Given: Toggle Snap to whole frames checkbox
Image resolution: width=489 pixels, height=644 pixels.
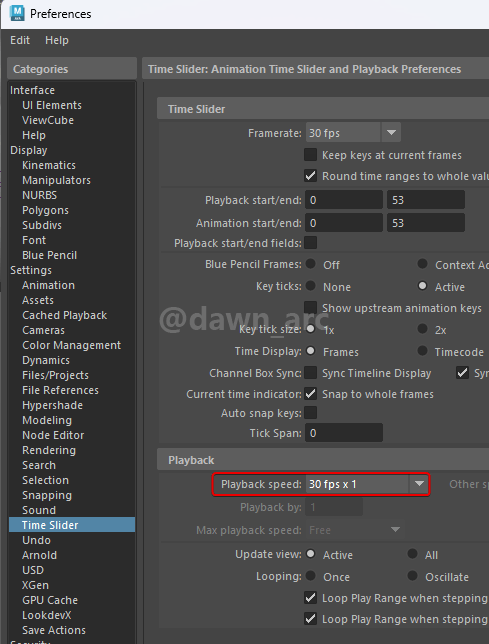Looking at the screenshot, I should tap(310, 394).
